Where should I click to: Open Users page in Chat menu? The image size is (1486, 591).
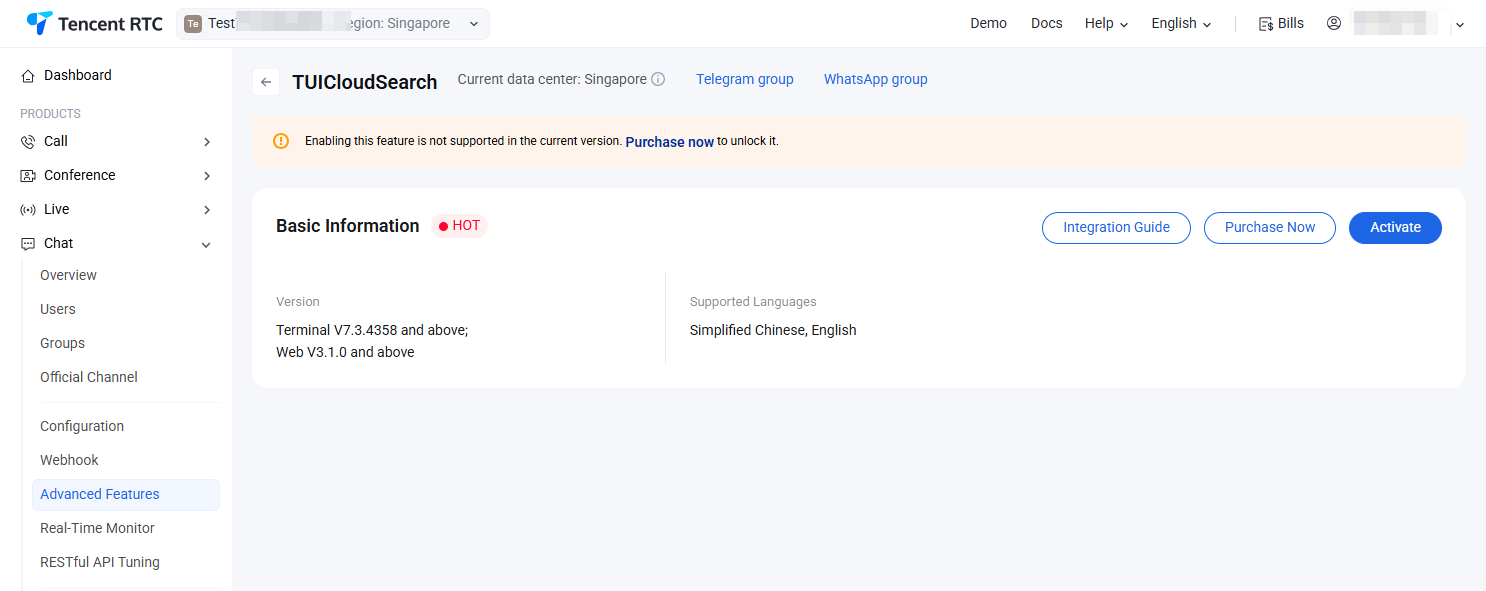click(x=58, y=309)
